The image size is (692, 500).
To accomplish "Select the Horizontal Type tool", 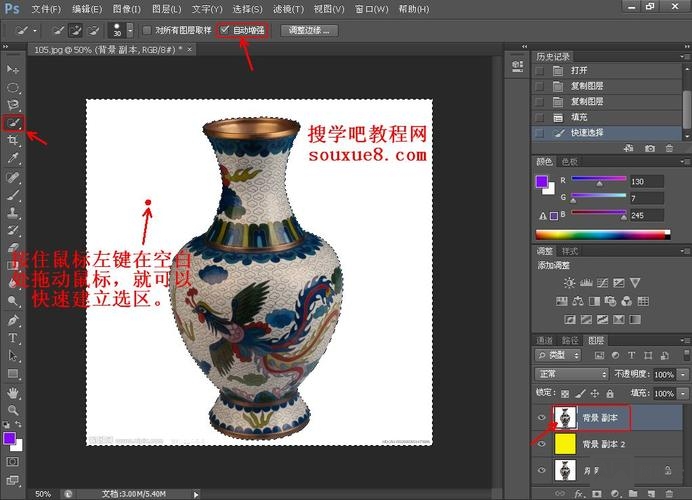I will click(13, 338).
